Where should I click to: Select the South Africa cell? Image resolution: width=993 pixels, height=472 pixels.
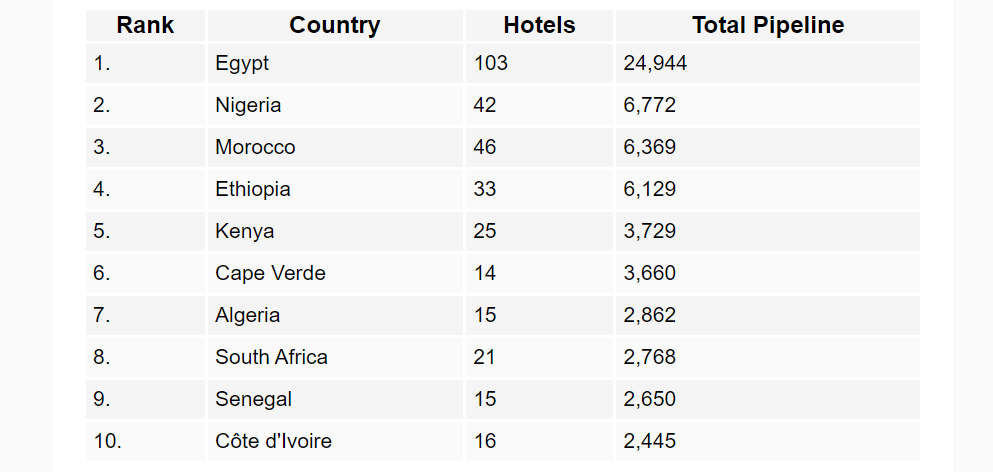[335, 357]
